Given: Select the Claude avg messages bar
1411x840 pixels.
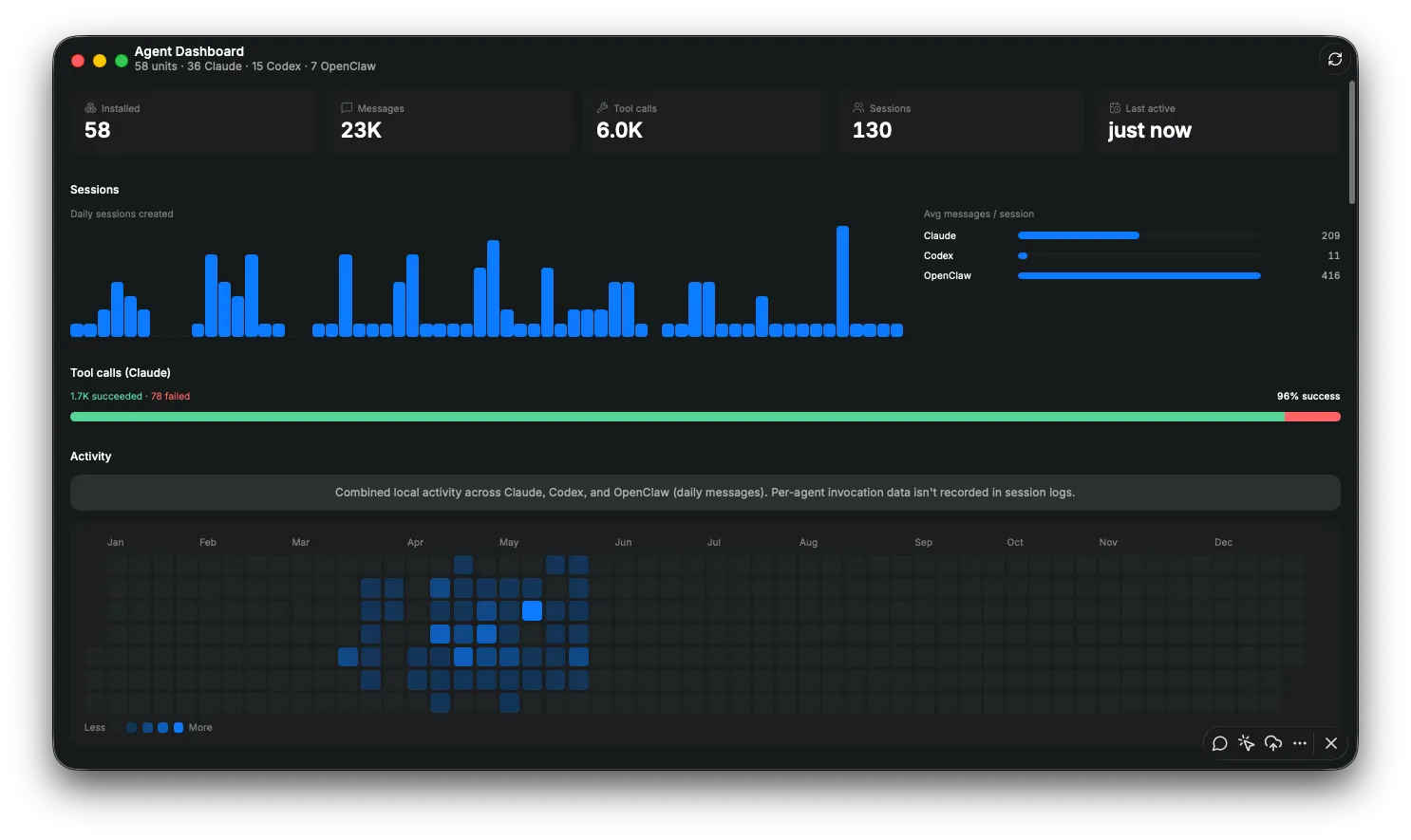Looking at the screenshot, I should tap(1079, 235).
